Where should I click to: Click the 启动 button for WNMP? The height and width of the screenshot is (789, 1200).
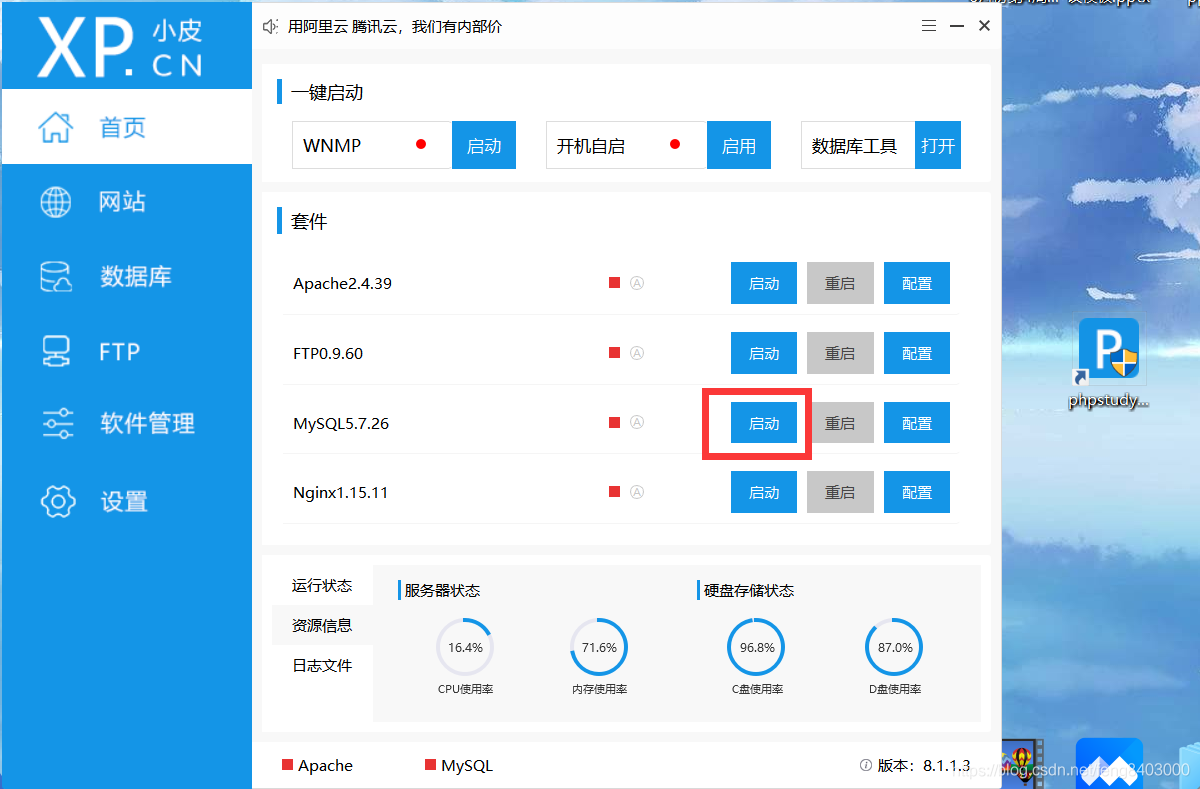tap(484, 146)
